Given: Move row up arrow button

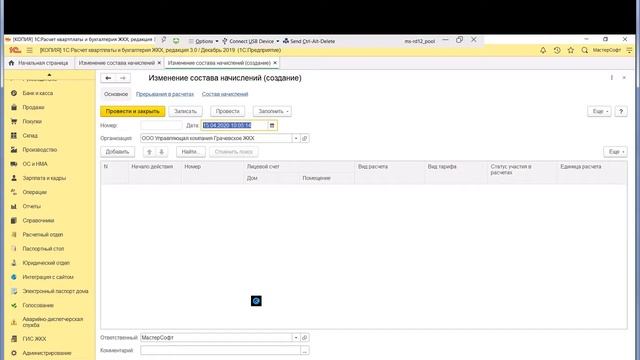Looking at the screenshot, I should click(x=149, y=152).
